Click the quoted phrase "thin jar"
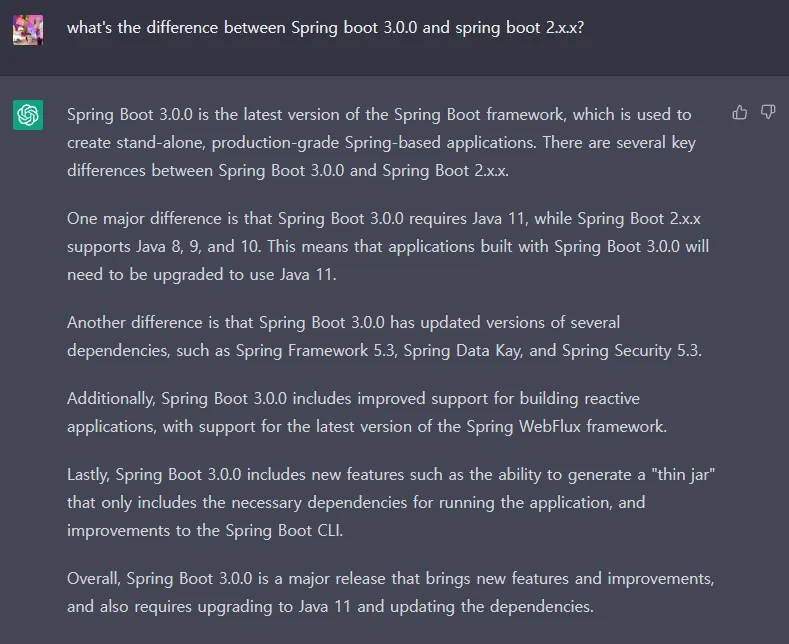 686,474
